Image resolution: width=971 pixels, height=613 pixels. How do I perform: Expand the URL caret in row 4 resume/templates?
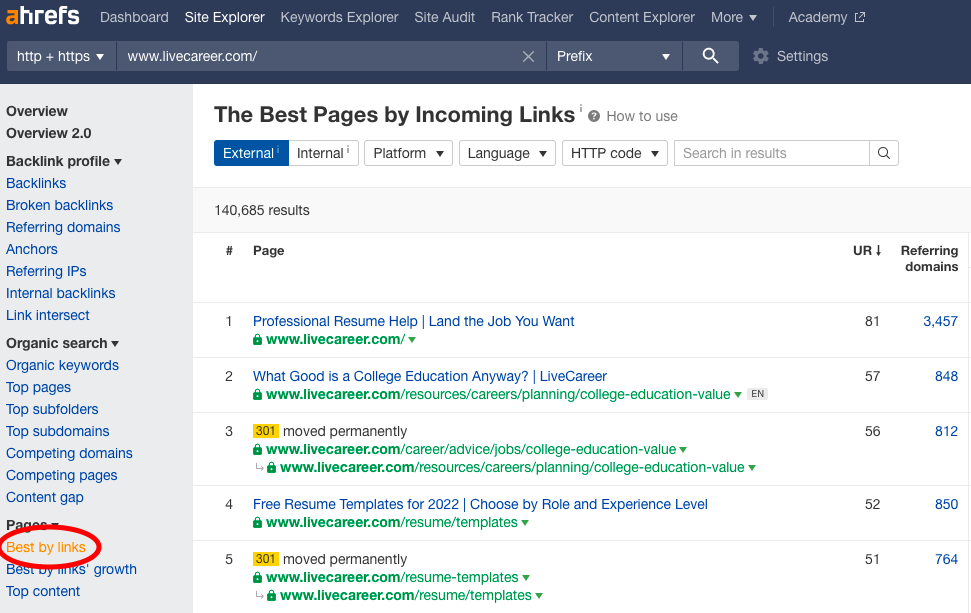[x=525, y=523]
